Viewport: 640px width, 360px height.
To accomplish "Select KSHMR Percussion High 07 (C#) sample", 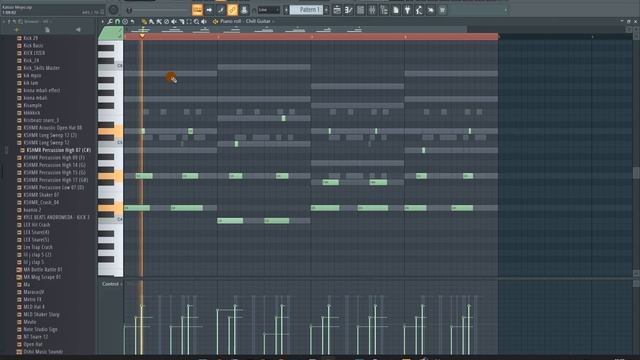I will [x=58, y=150].
